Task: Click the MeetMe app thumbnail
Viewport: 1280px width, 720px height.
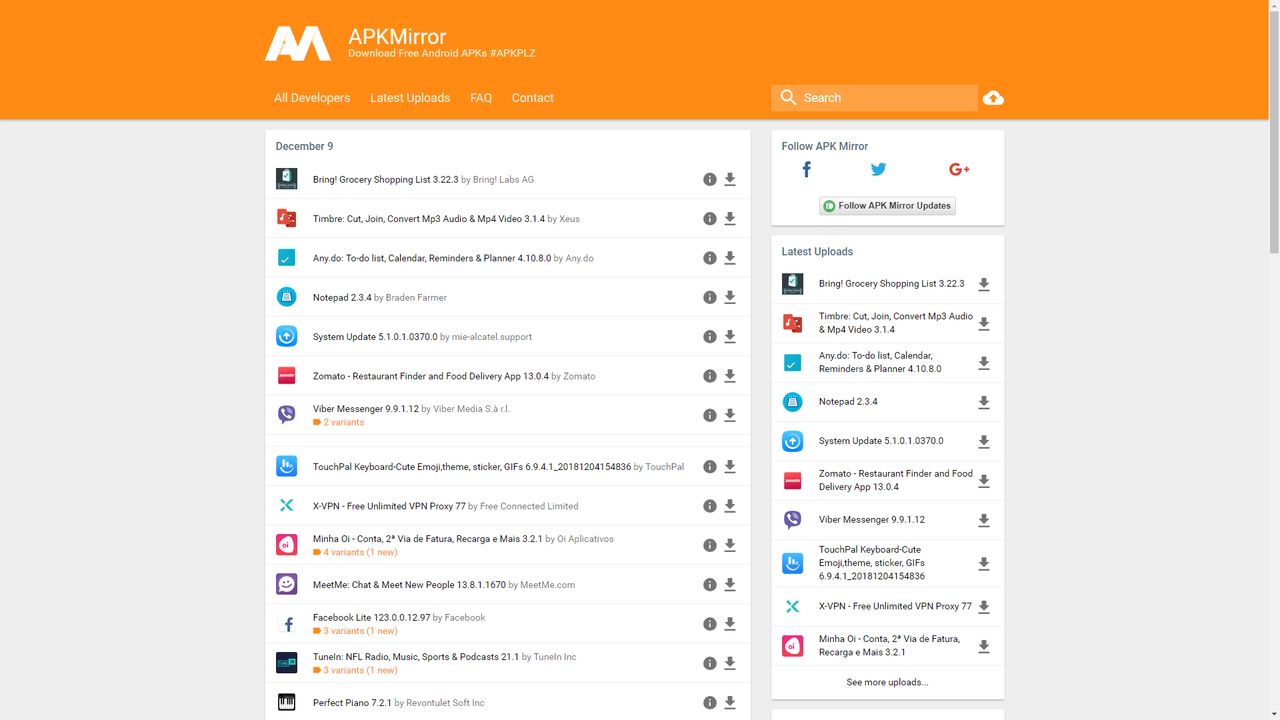Action: [287, 584]
